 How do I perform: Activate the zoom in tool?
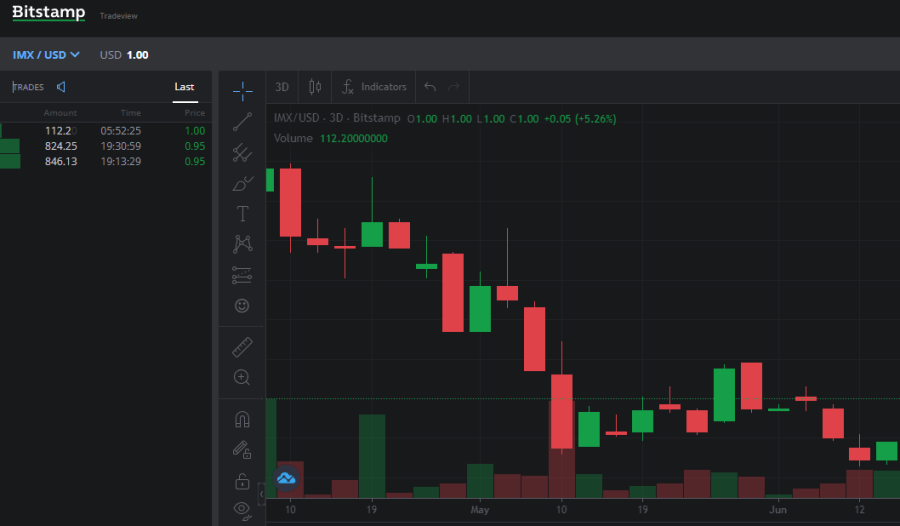(x=242, y=377)
